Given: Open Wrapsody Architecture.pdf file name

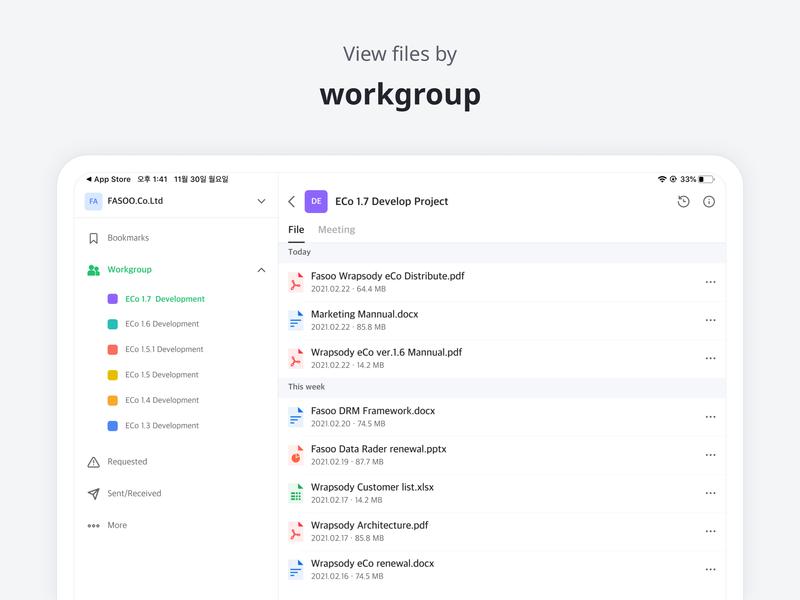Looking at the screenshot, I should [x=370, y=526].
